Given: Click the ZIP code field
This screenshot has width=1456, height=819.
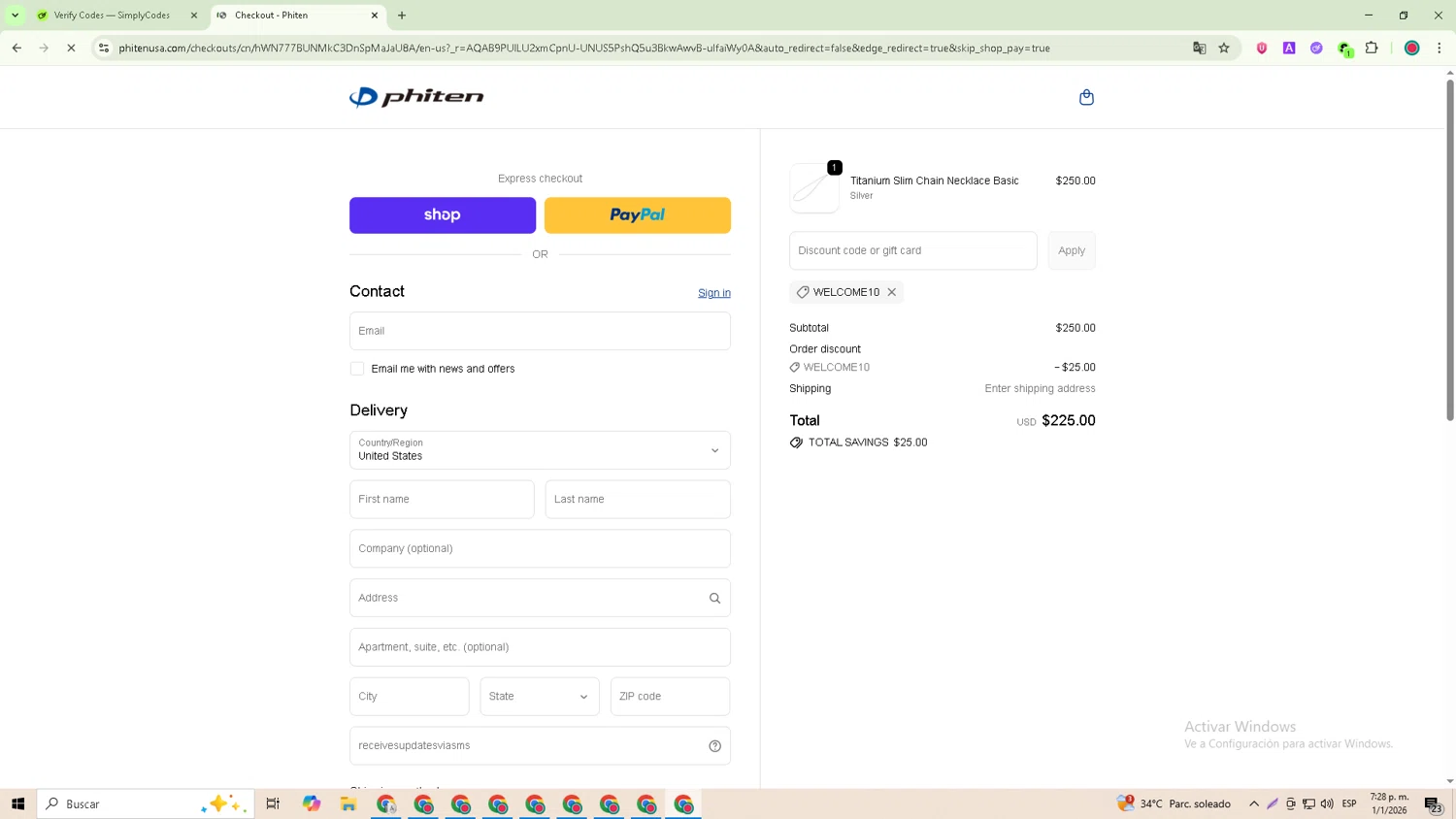Looking at the screenshot, I should pos(670,697).
